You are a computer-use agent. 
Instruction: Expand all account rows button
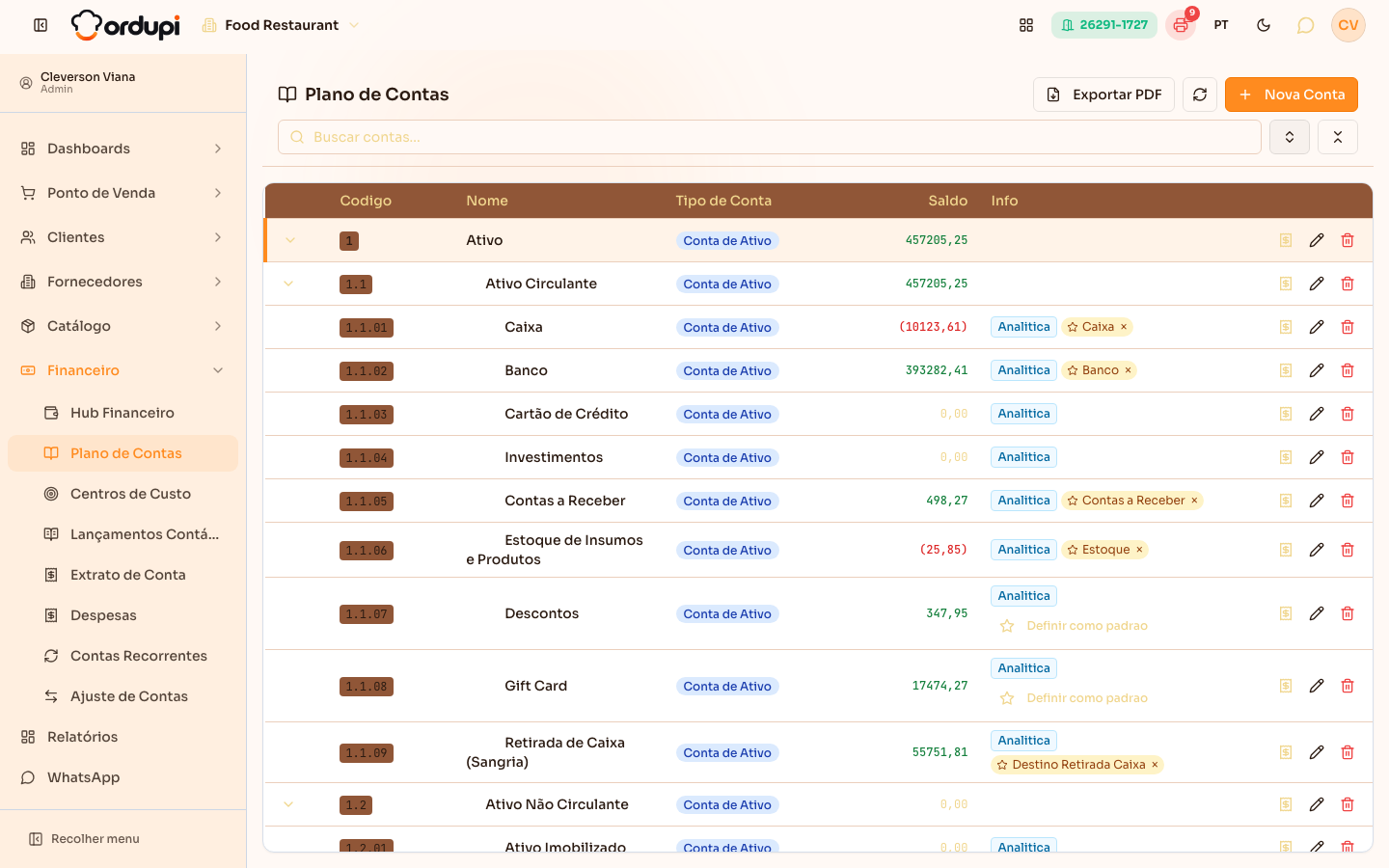click(x=1290, y=137)
